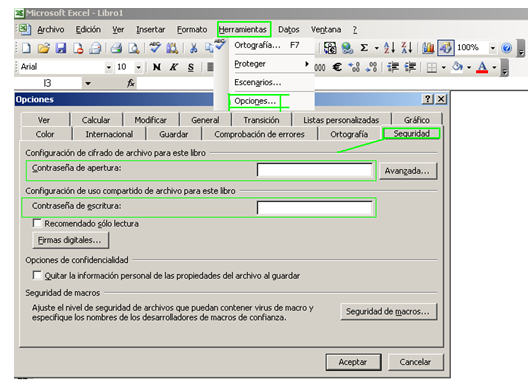Apply bold with the N icon
This screenshot has width=530, height=382.
click(x=156, y=67)
